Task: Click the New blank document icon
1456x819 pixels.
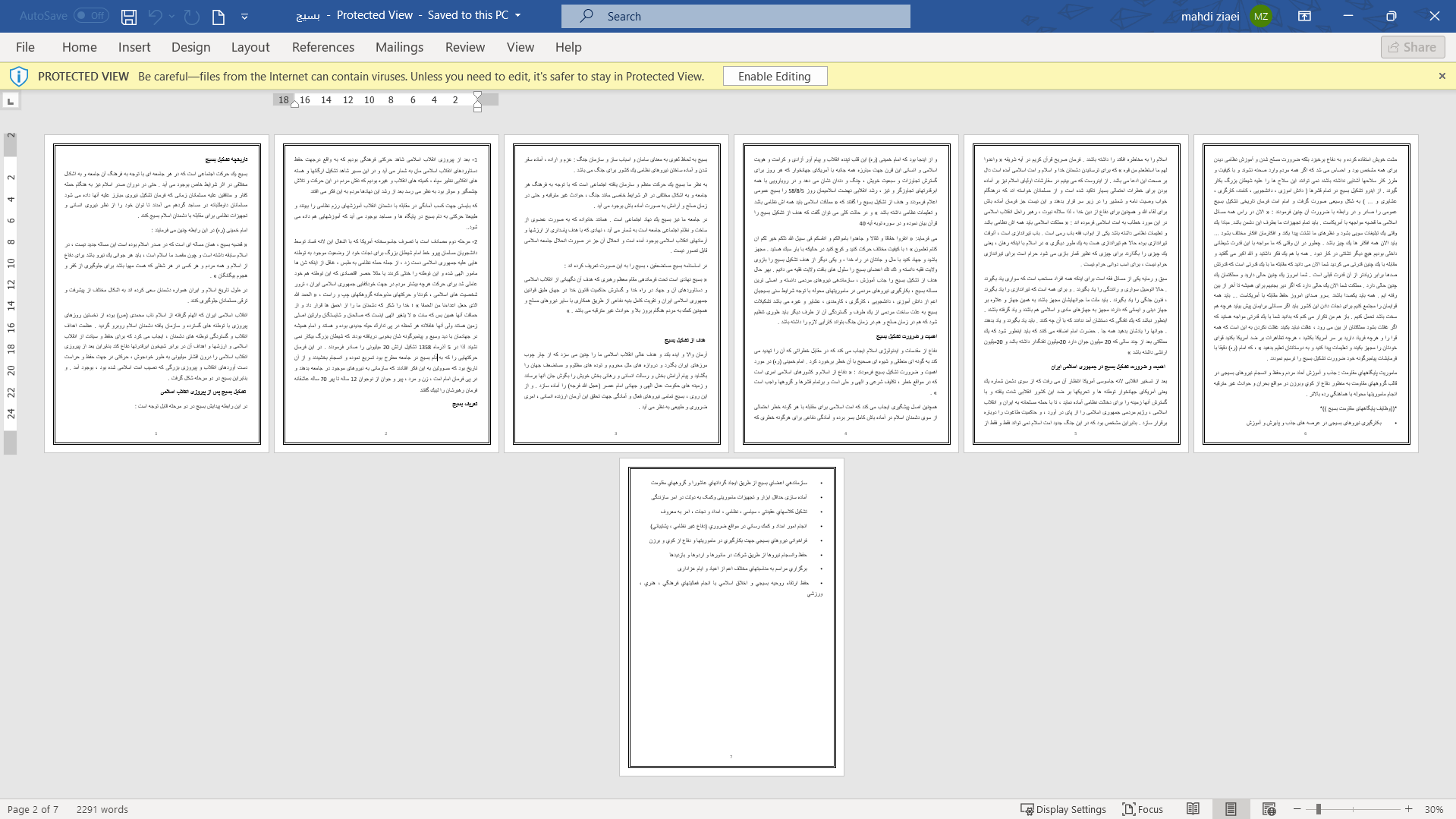Action: 219,16
